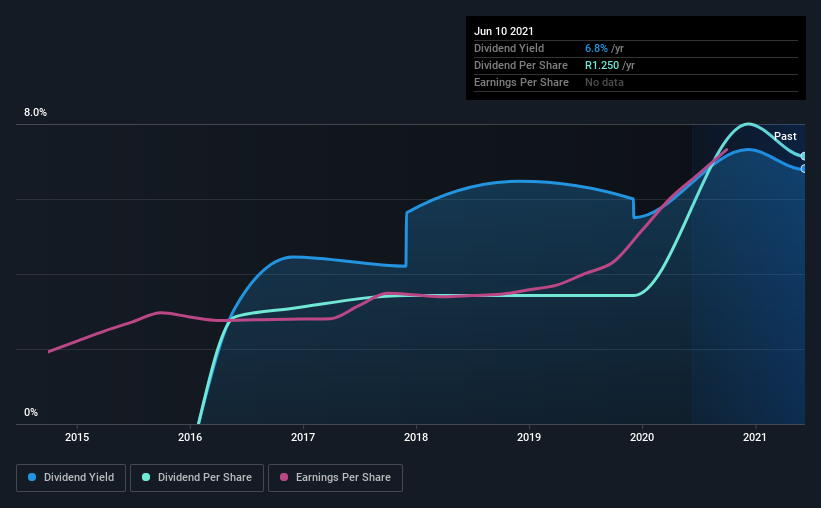Click the Jun 10 2021 tooltip date
The image size is (821, 508).
[504, 31]
